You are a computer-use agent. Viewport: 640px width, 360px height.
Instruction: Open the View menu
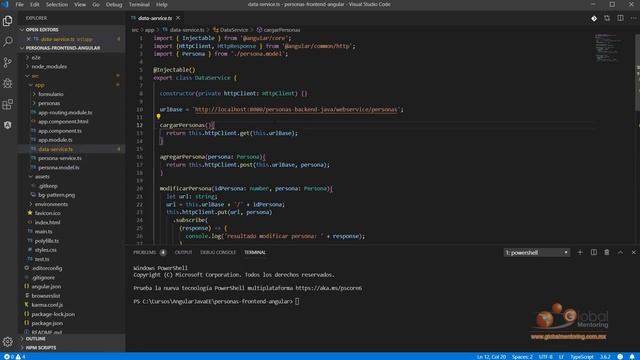pos(80,4)
